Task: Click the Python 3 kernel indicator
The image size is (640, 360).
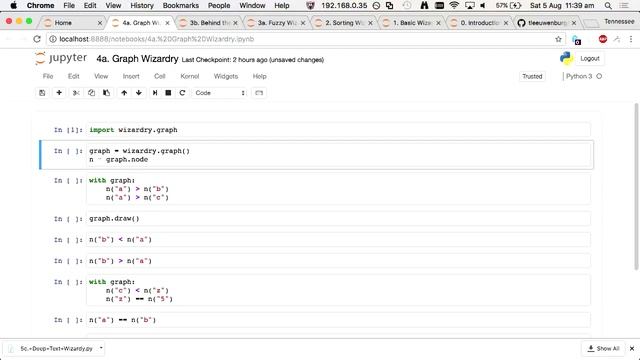Action: point(584,76)
